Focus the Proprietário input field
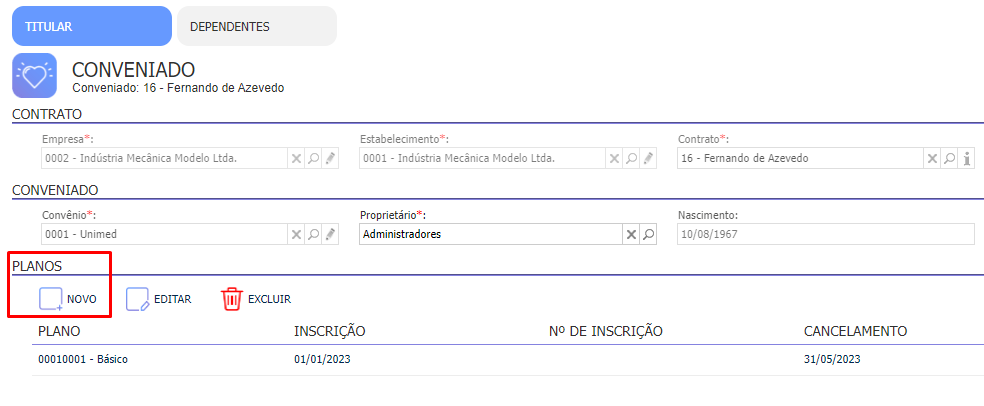The width and height of the screenshot is (984, 406). tap(491, 235)
